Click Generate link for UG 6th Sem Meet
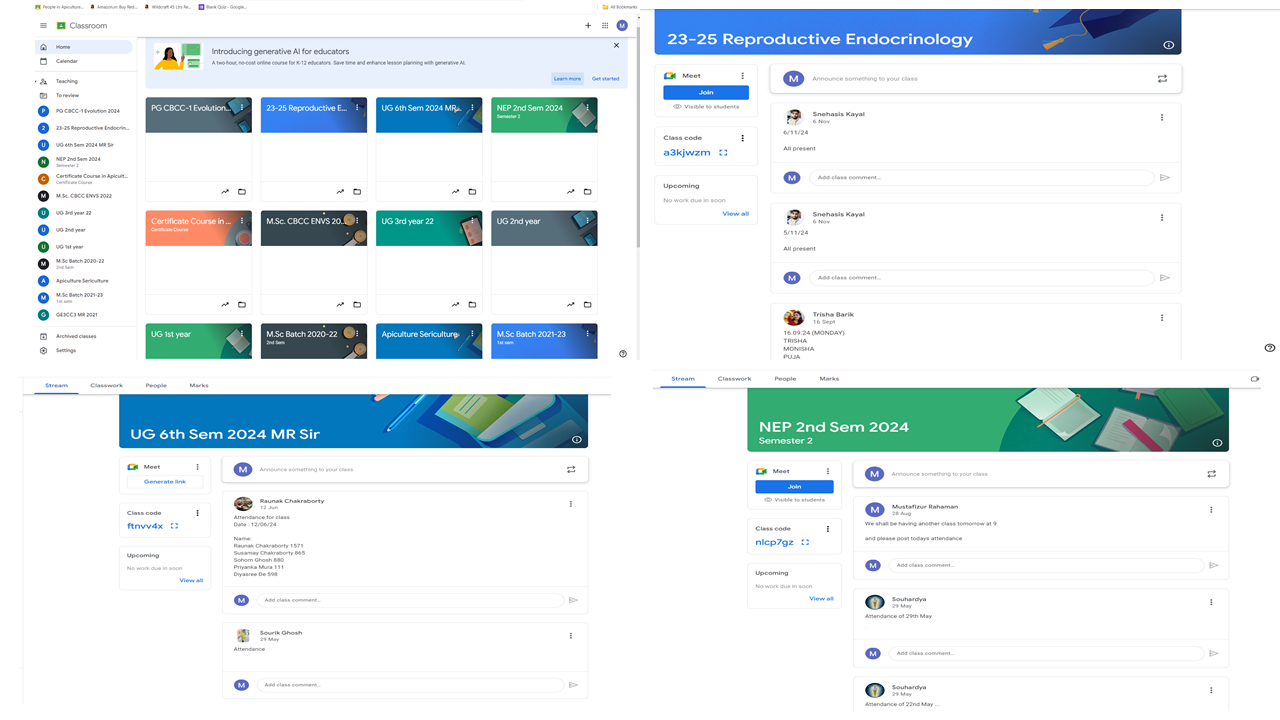This screenshot has height=720, width=1280. 165,482
